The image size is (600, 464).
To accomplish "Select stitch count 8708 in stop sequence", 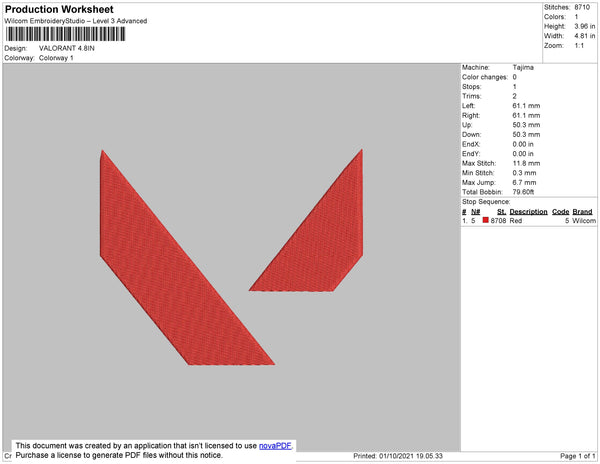I will tap(498, 221).
